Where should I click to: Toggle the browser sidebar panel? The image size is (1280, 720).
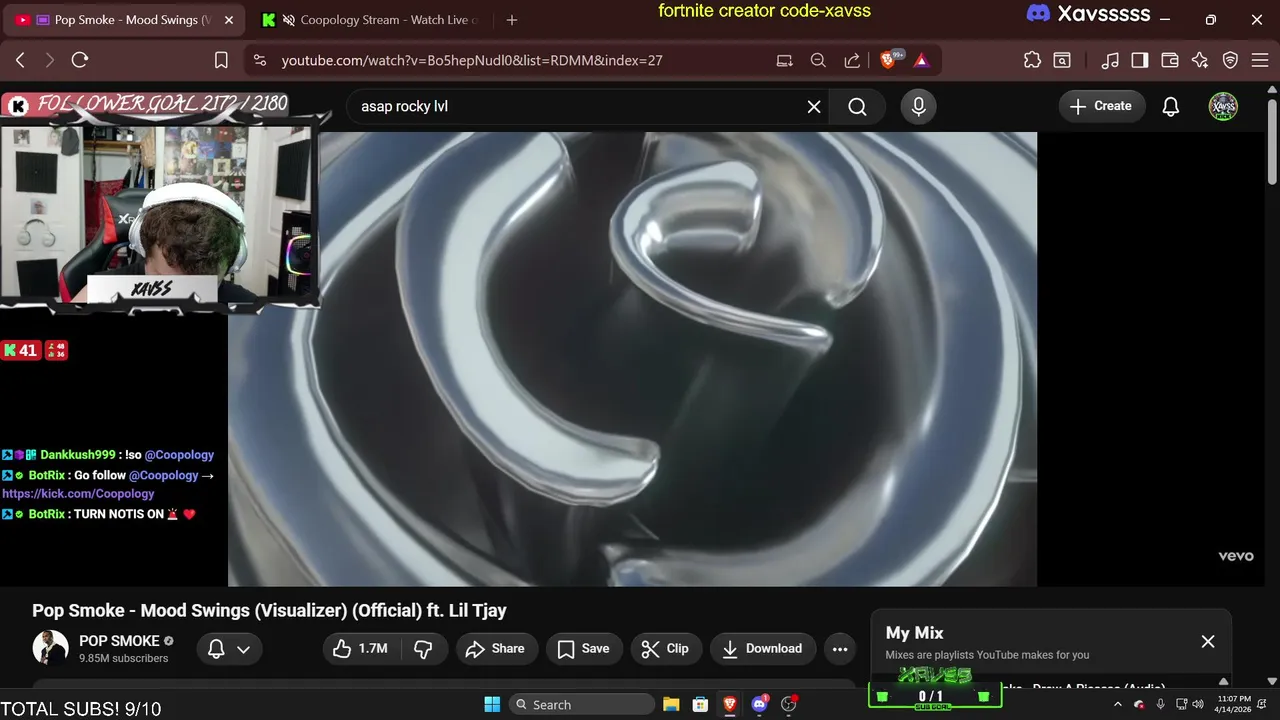[x=1139, y=60]
